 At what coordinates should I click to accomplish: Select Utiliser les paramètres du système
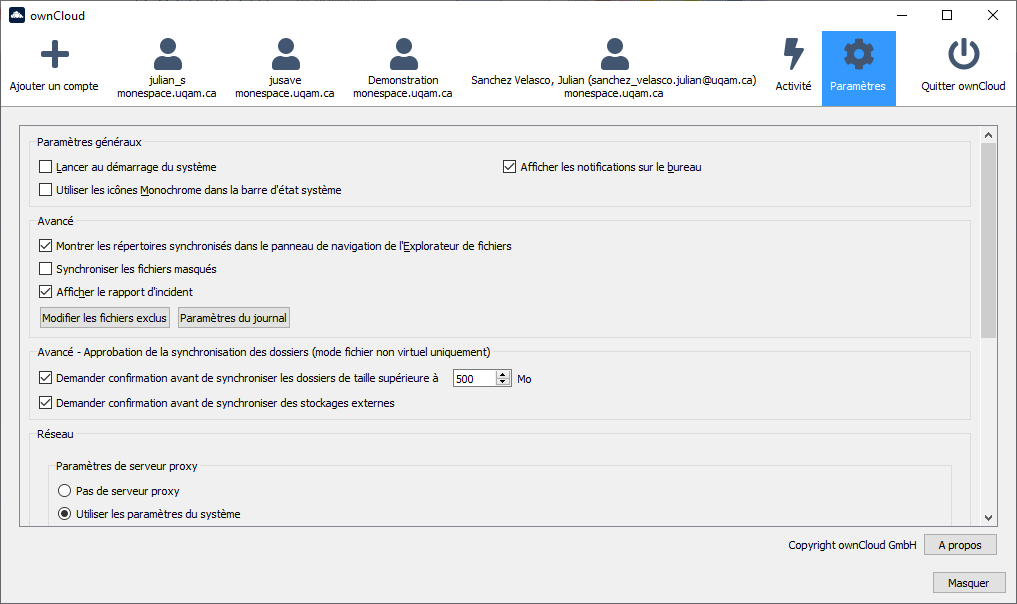[x=64, y=514]
